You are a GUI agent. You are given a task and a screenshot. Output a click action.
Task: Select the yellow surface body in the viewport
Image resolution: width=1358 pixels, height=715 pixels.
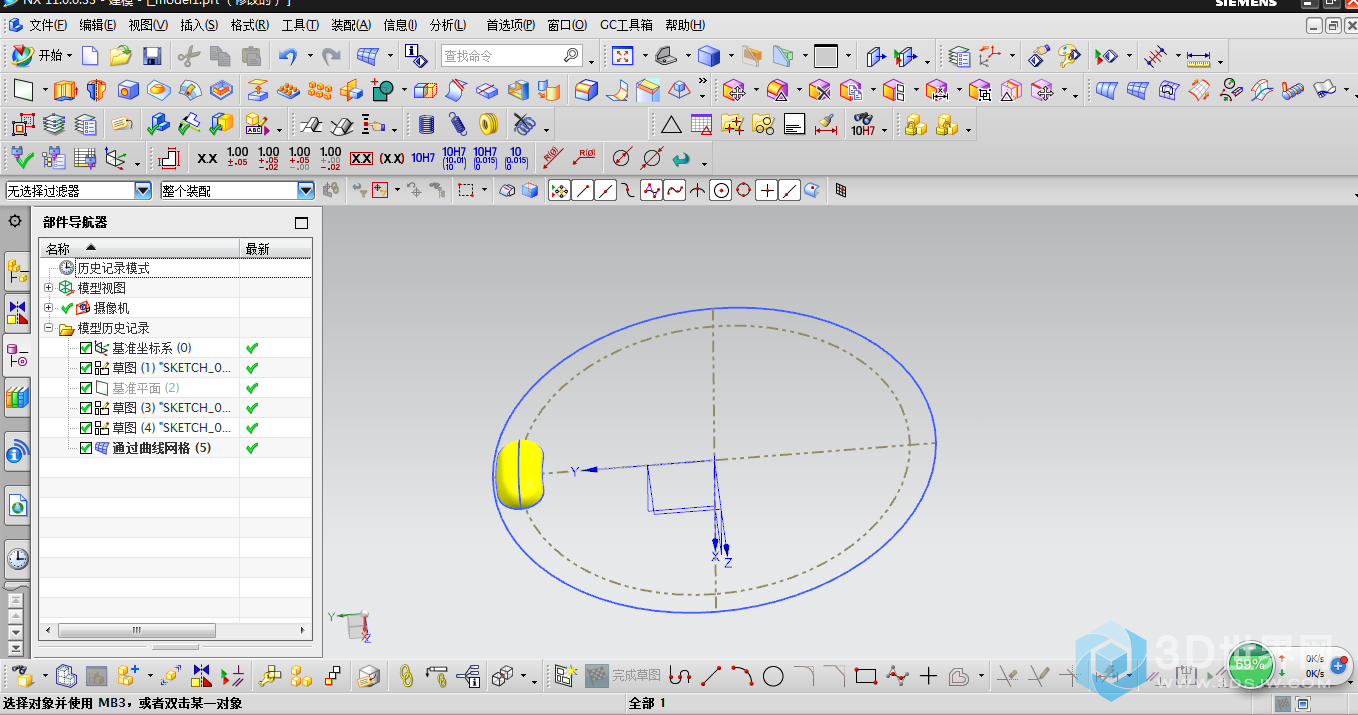pyautogui.click(x=518, y=473)
